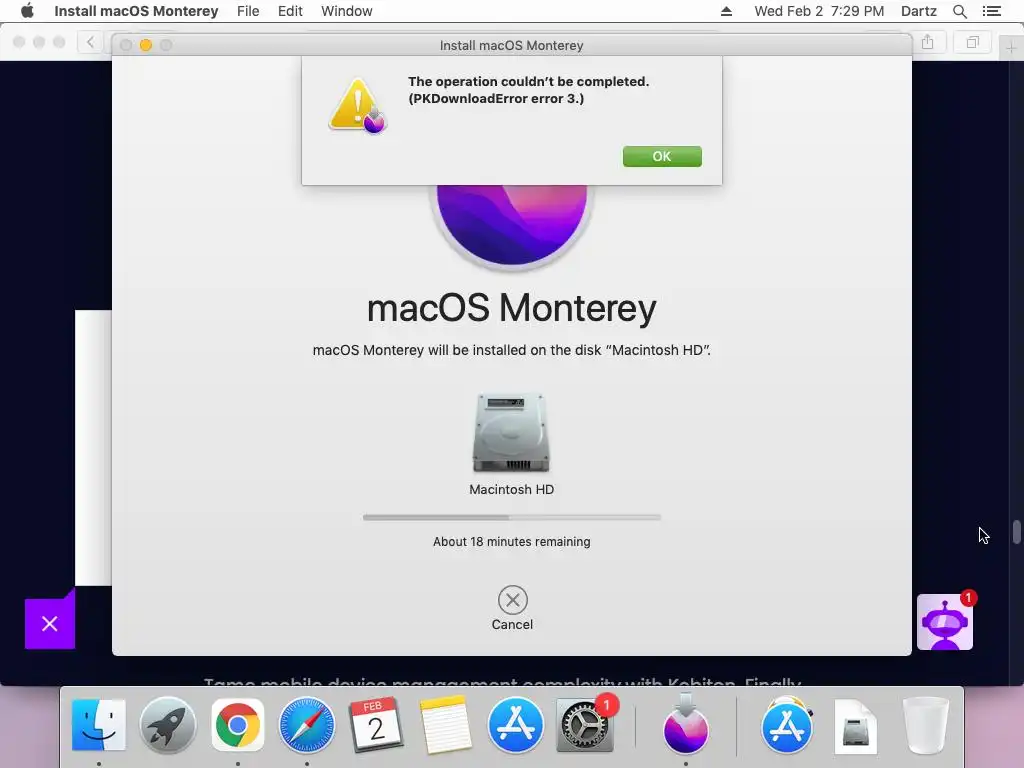Click the warning icon in the error dialog
The width and height of the screenshot is (1024, 768).
[x=358, y=105]
